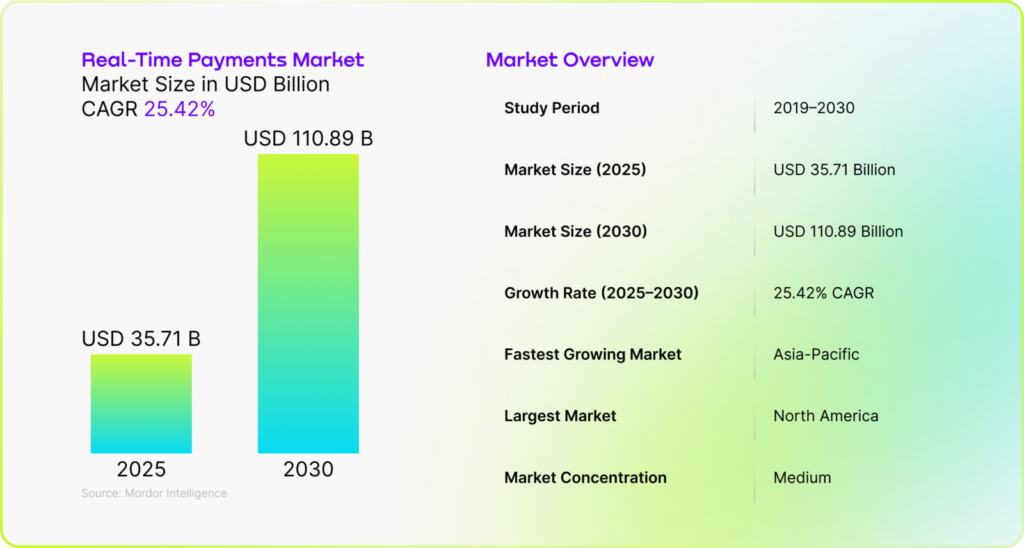The height and width of the screenshot is (548, 1024).
Task: Select the Market Size (2025) row label
Action: pyautogui.click(x=574, y=170)
